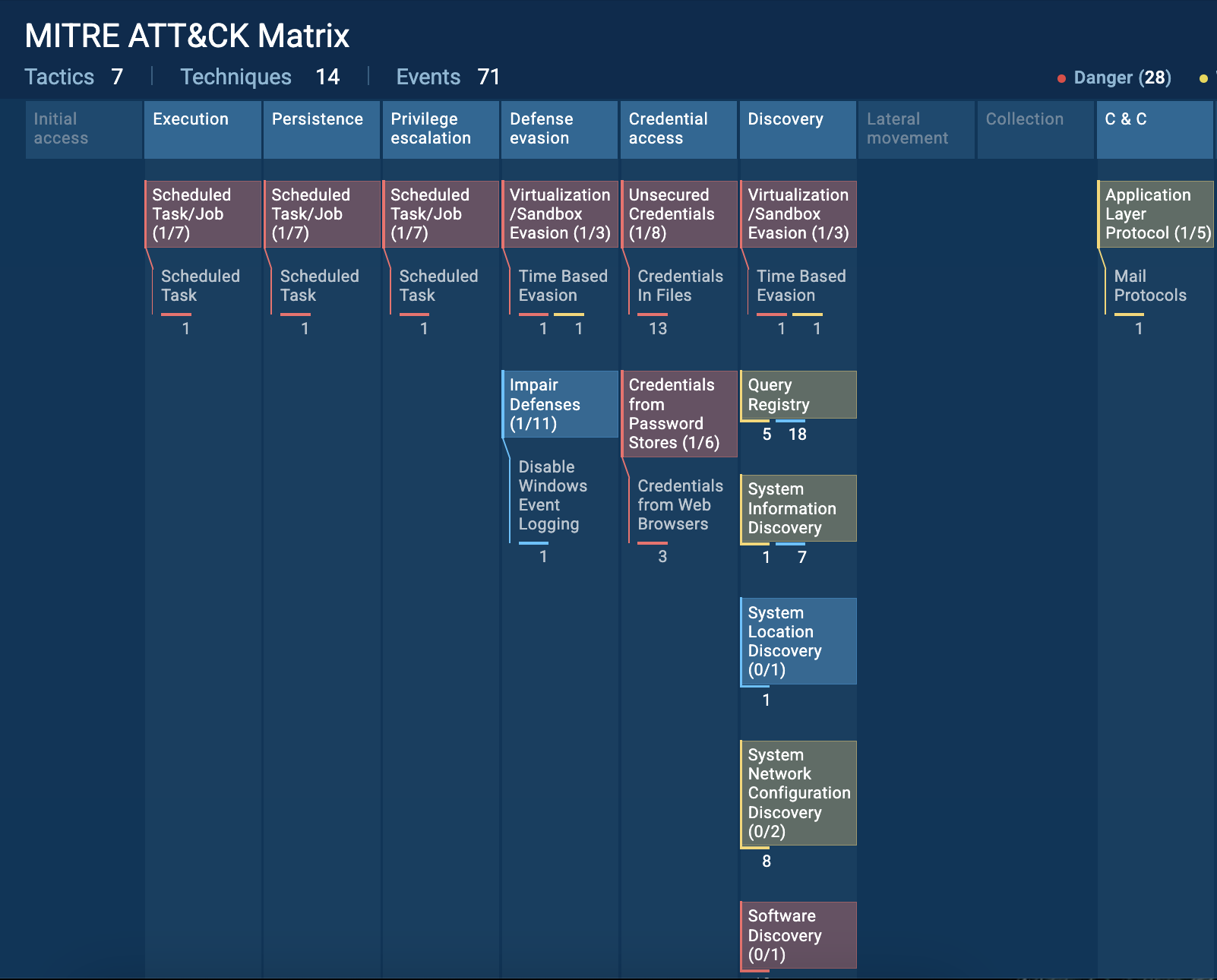Open the Unsecured Credentials (1/8) technique
The height and width of the screenshot is (980, 1217).
pyautogui.click(x=678, y=214)
